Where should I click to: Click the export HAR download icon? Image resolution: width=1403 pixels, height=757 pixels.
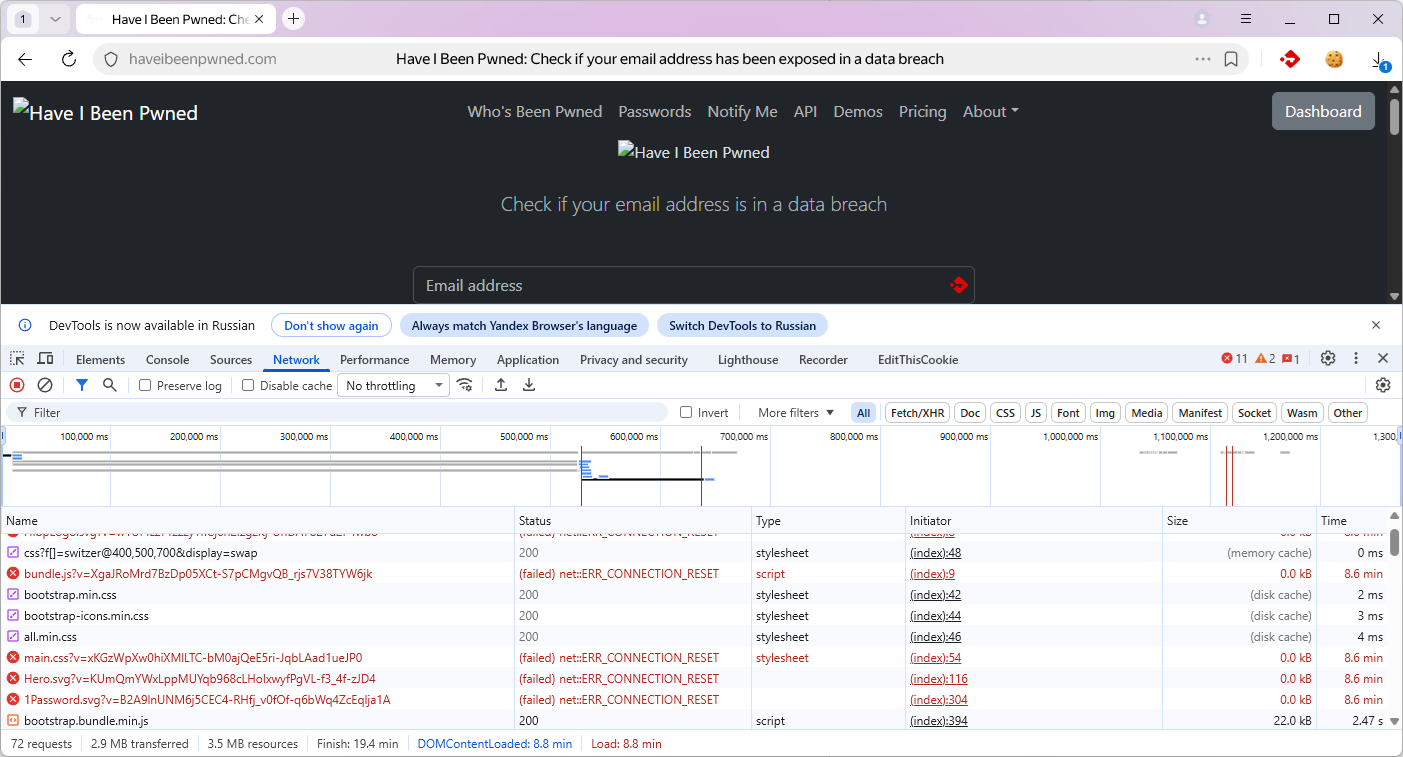tap(529, 385)
